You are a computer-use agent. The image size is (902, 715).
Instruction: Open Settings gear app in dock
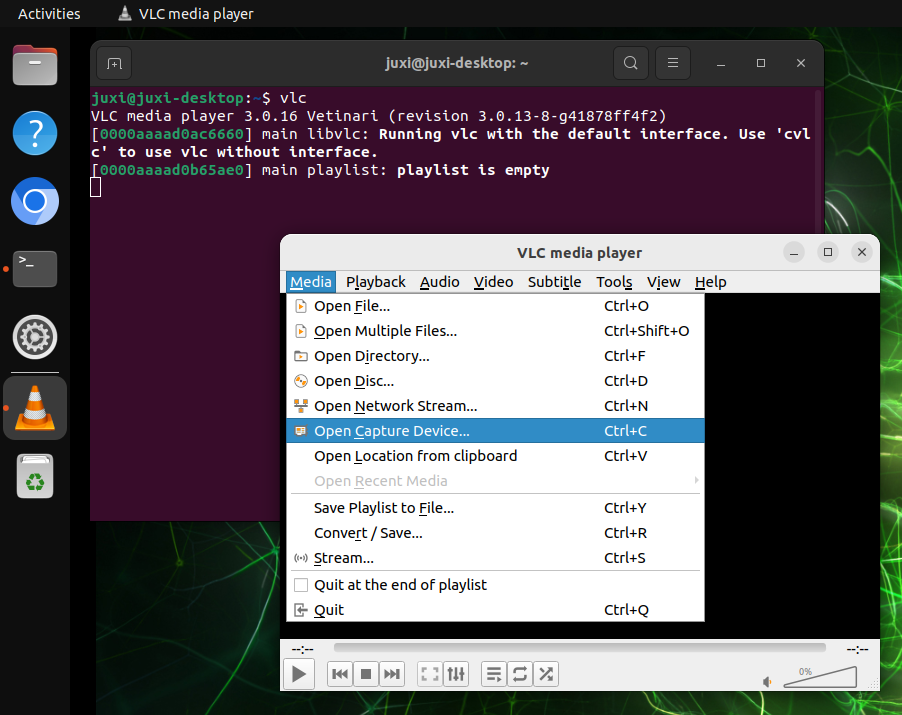pyautogui.click(x=35, y=337)
